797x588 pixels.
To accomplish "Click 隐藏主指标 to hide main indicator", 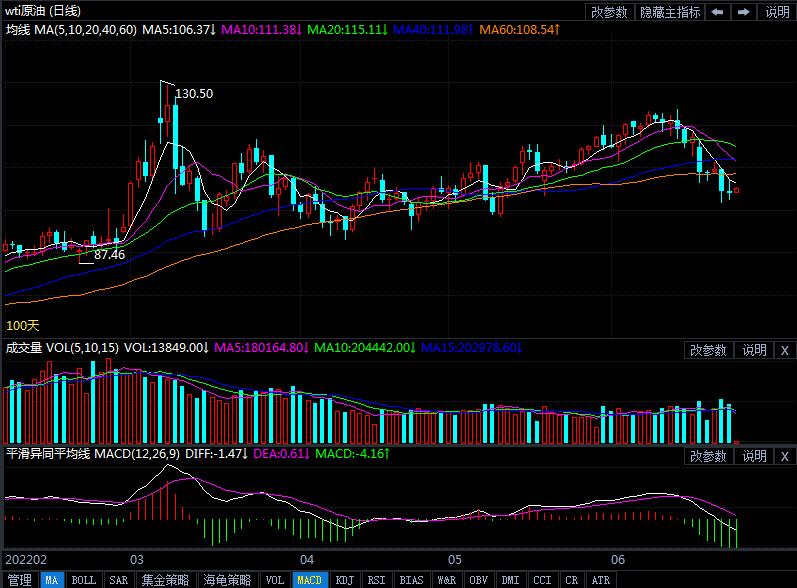I will [670, 12].
